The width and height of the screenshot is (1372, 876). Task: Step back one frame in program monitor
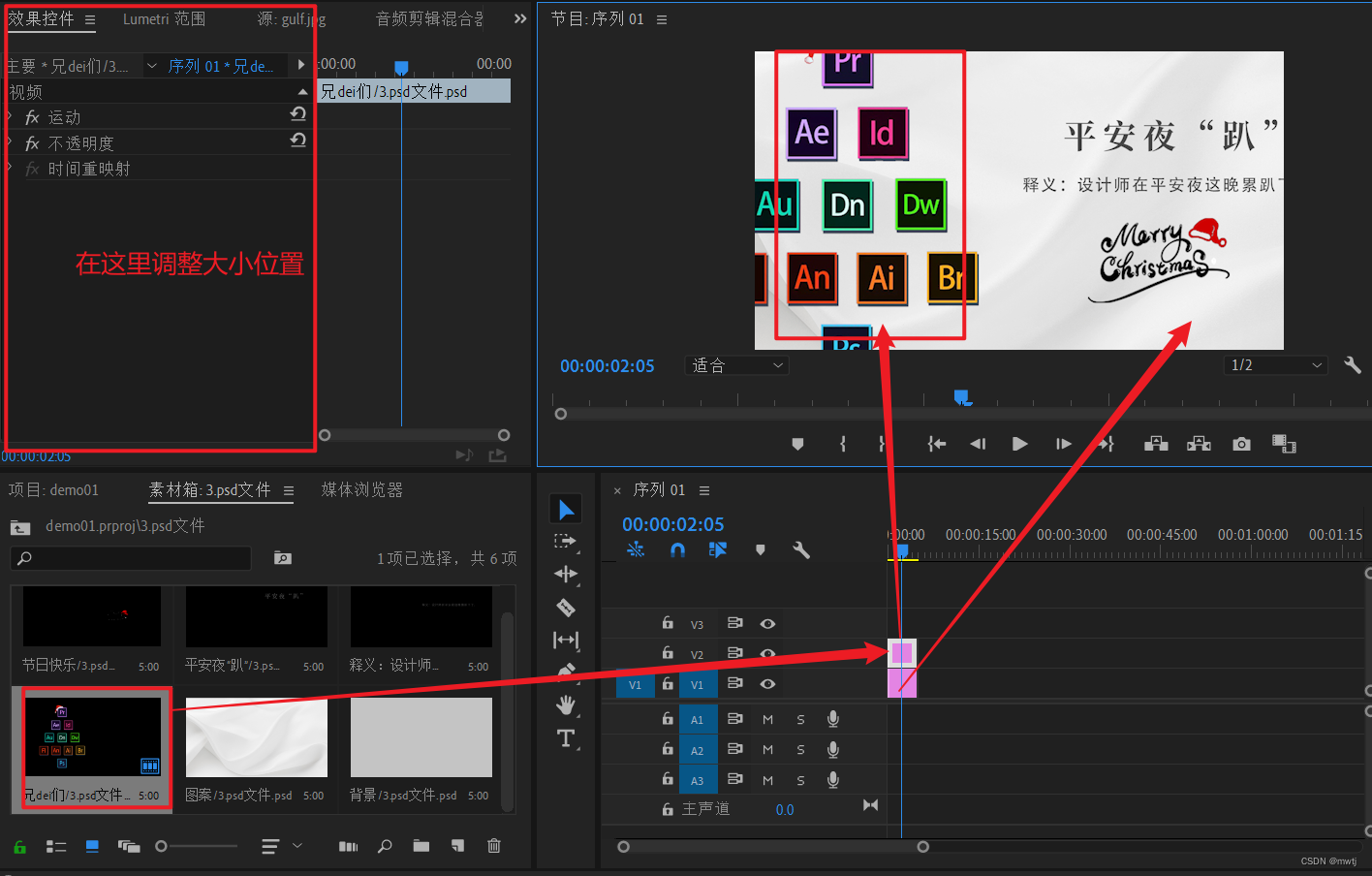(978, 444)
